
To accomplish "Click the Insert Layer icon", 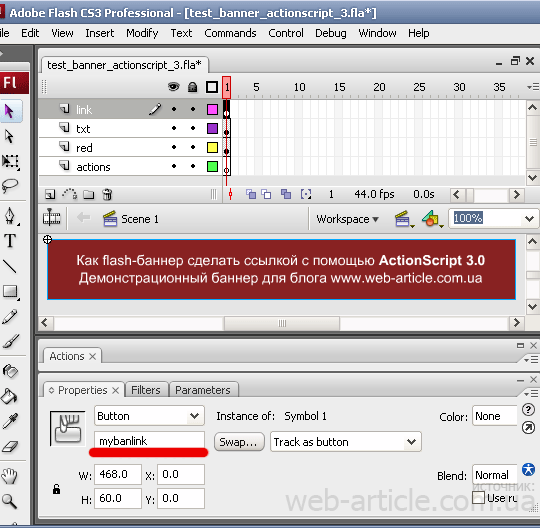I will point(50,195).
